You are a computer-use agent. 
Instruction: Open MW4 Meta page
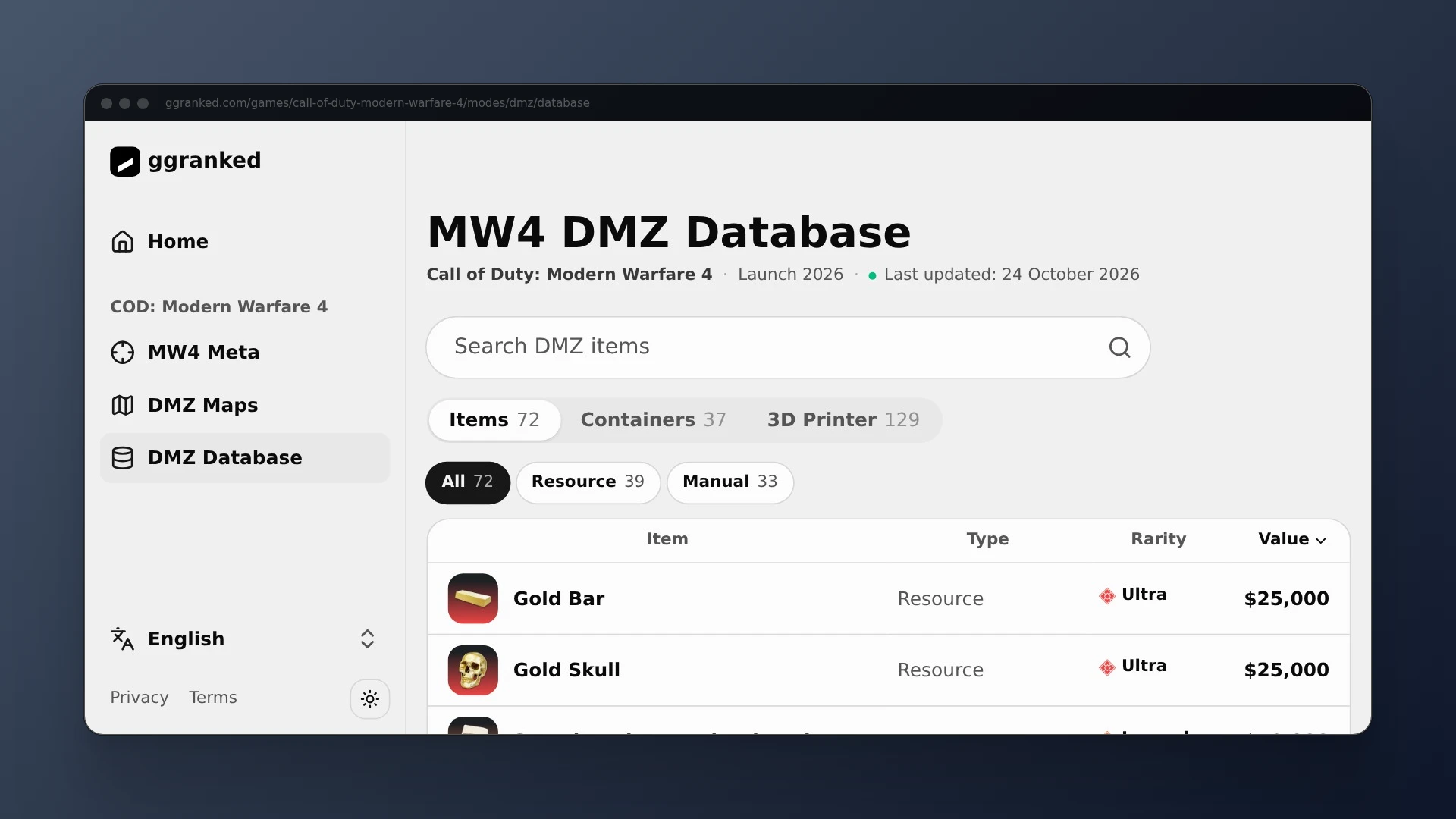tap(244, 353)
